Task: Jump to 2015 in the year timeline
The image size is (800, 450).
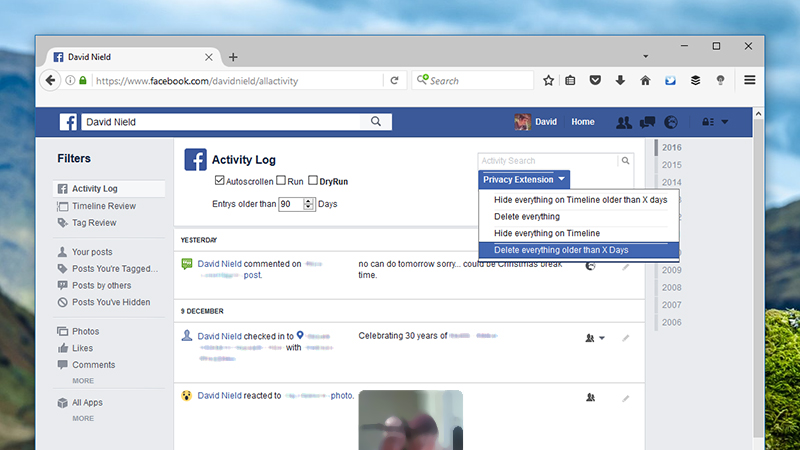Action: pos(671,165)
